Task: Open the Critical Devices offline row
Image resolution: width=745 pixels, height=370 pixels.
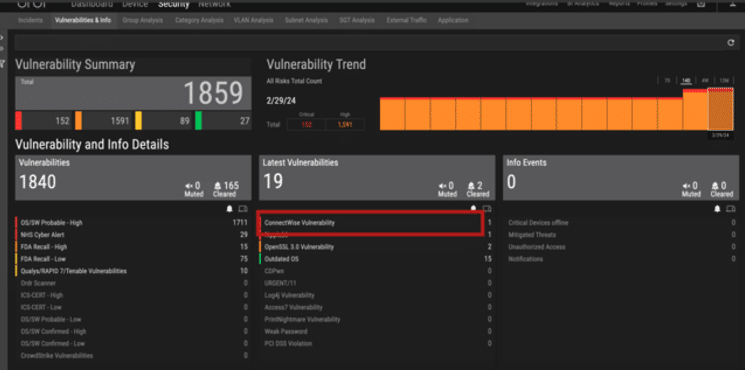Action: pos(621,223)
